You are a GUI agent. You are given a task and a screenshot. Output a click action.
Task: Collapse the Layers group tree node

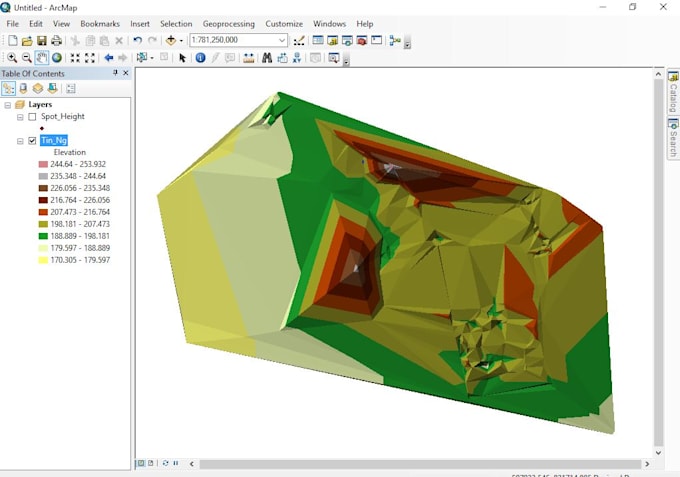(x=8, y=105)
